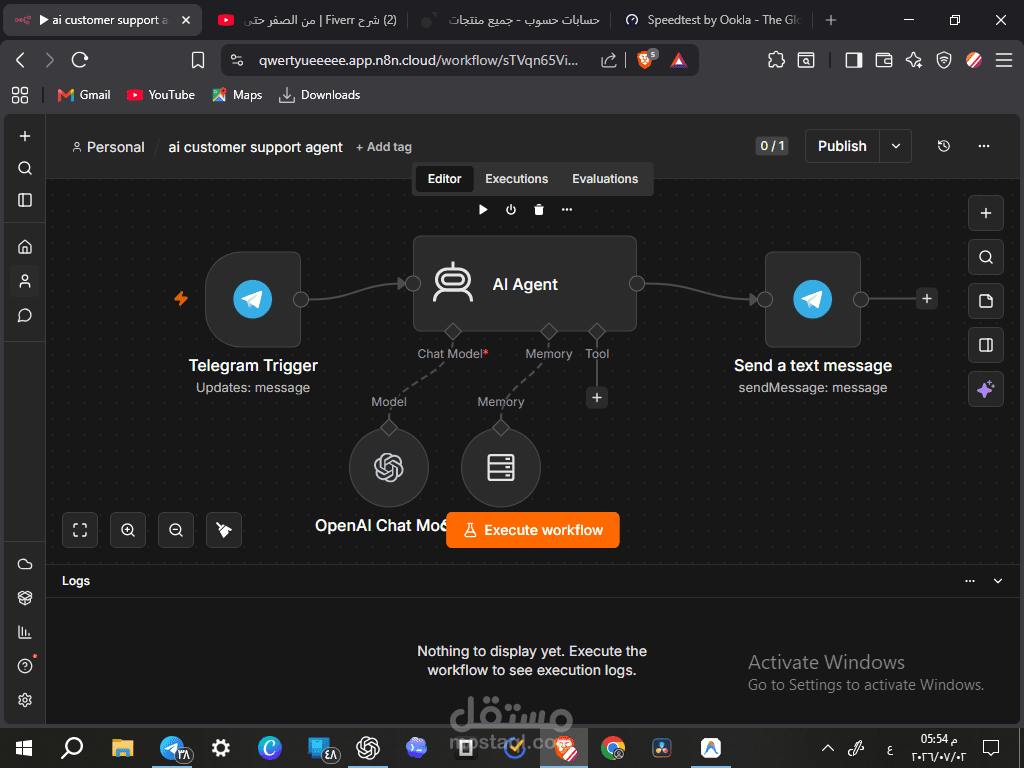Open node search in right canvas panel
The width and height of the screenshot is (1024, 768).
pyautogui.click(x=985, y=257)
